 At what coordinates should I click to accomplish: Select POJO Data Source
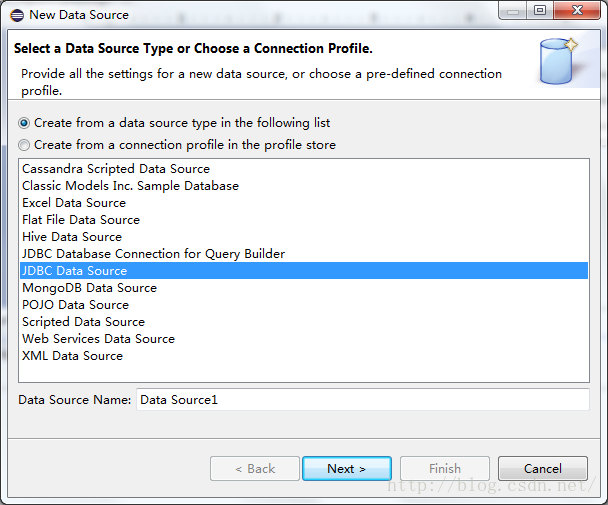[x=304, y=305]
